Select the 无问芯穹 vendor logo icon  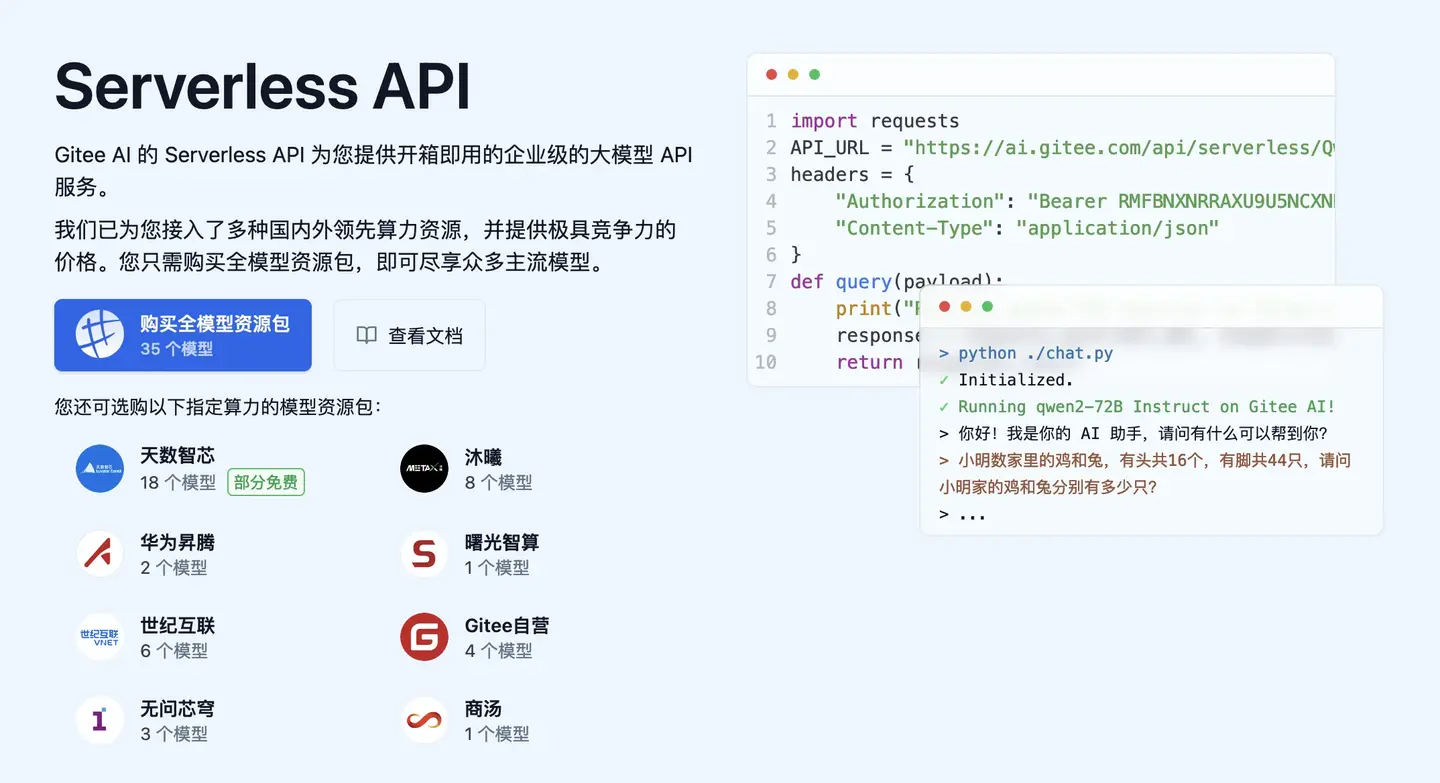tap(99, 720)
